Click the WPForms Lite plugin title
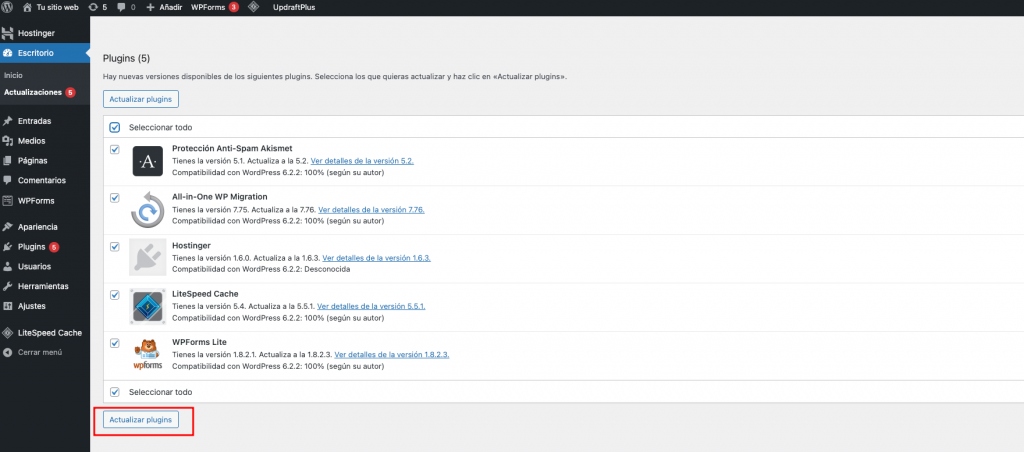 click(x=199, y=342)
